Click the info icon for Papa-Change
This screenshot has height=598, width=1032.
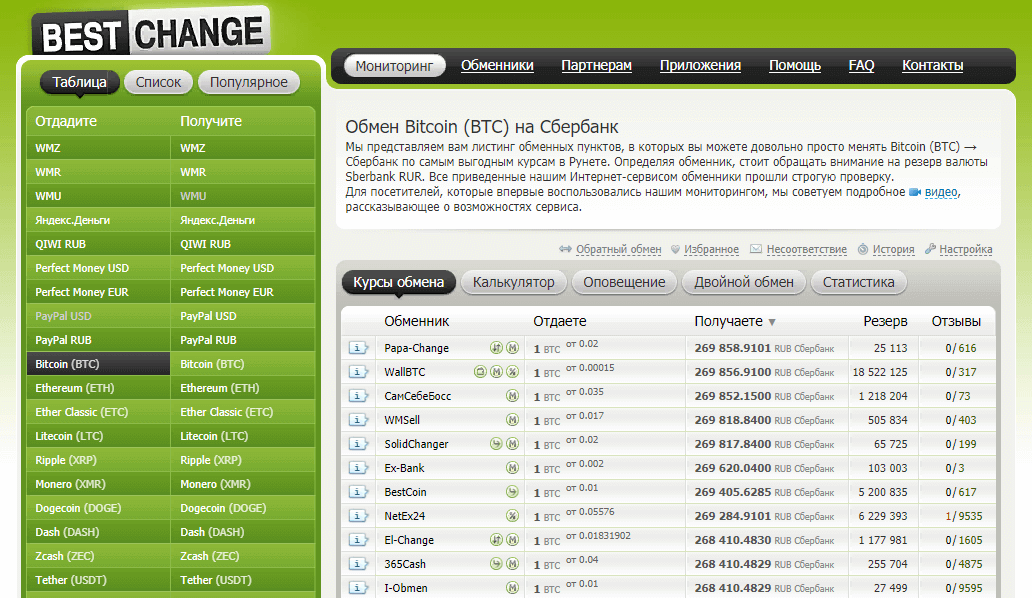[358, 348]
